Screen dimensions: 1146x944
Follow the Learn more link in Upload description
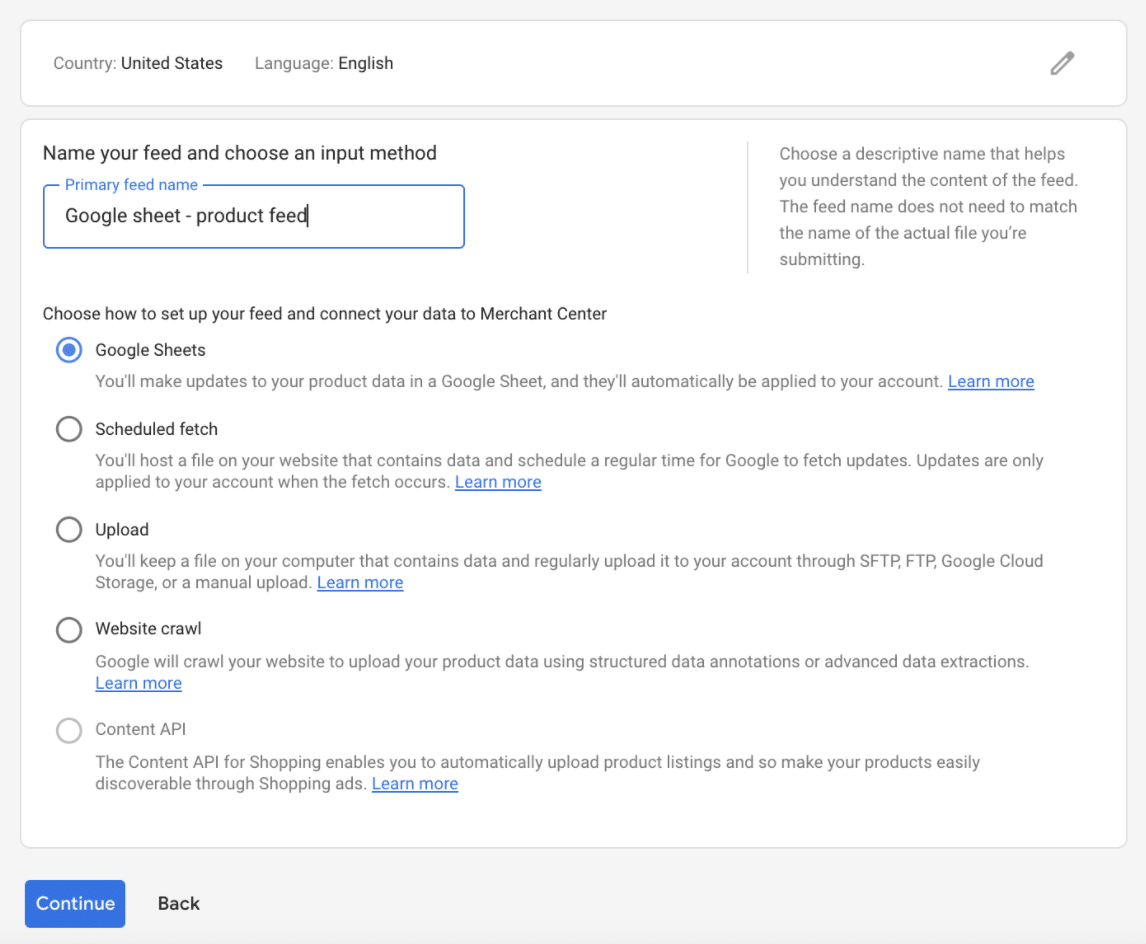point(360,582)
